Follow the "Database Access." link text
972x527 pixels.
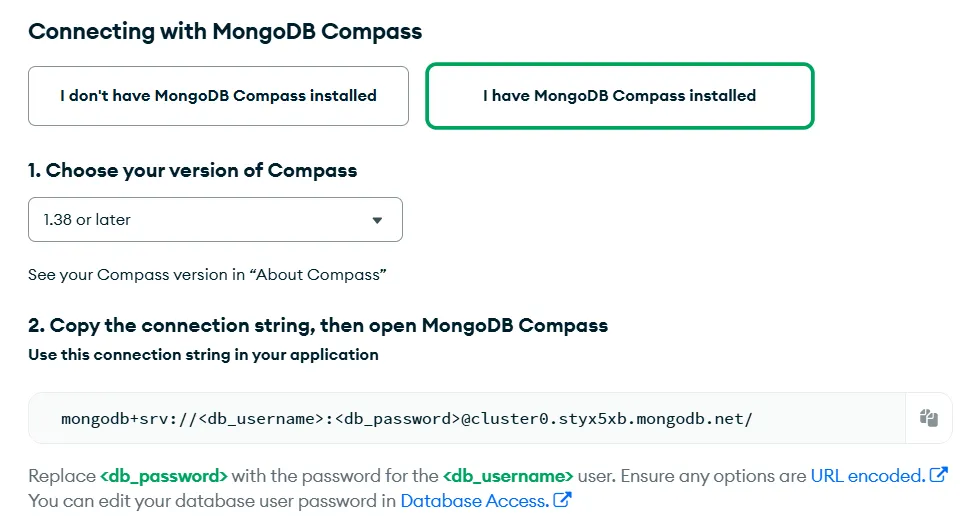[474, 500]
